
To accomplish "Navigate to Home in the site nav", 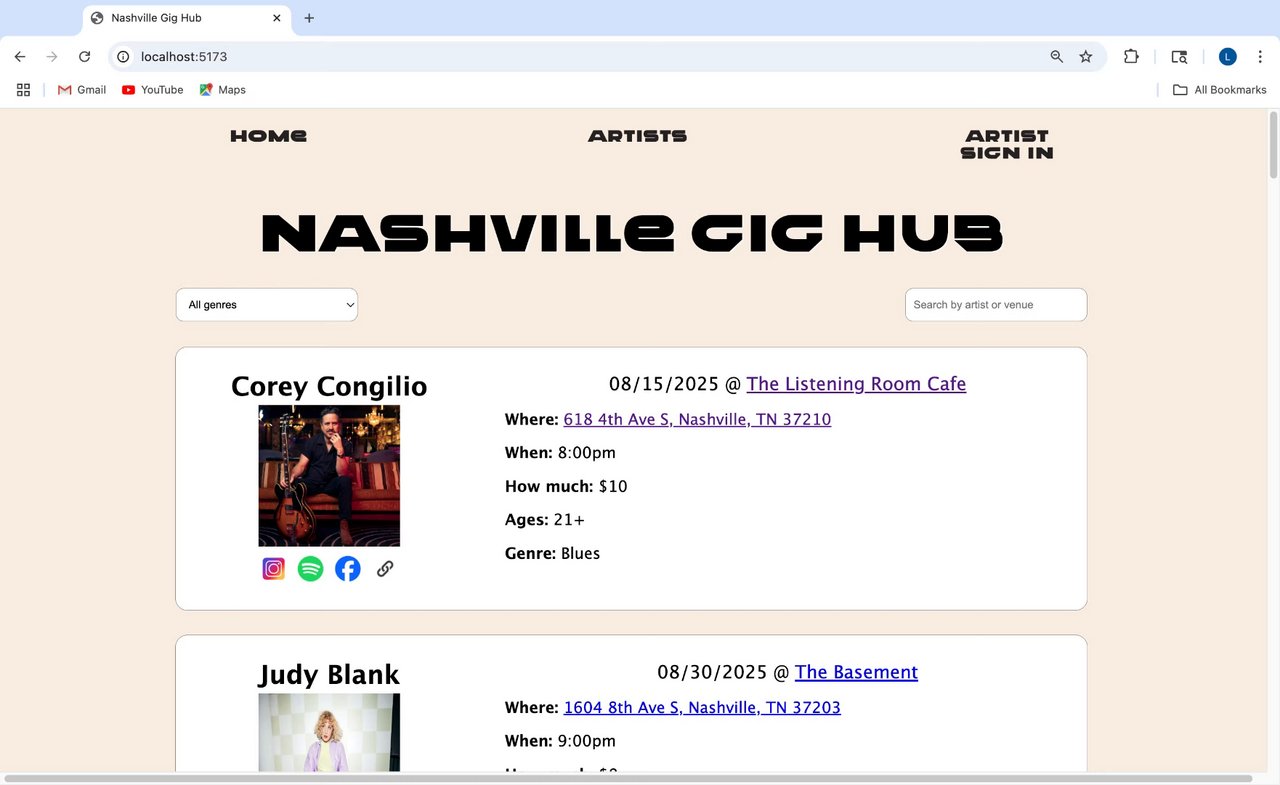I will pyautogui.click(x=269, y=136).
